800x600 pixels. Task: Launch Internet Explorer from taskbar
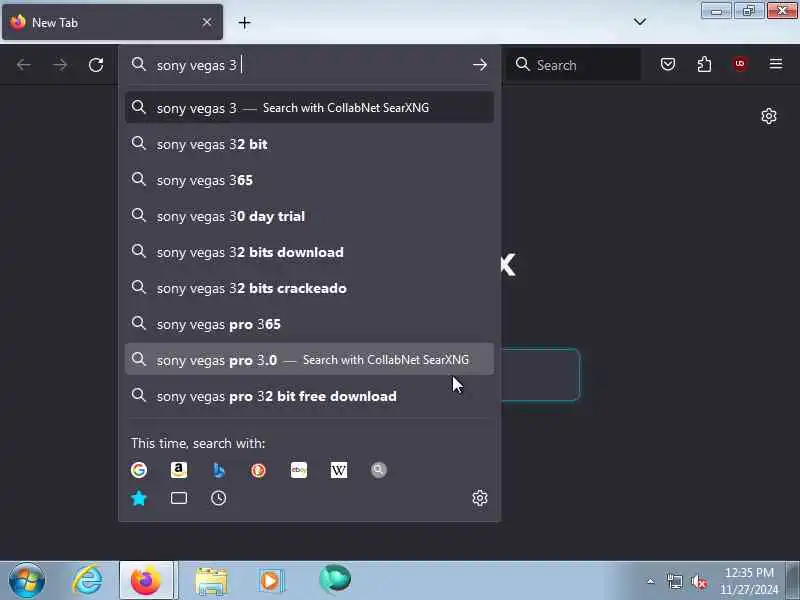pyautogui.click(x=87, y=581)
